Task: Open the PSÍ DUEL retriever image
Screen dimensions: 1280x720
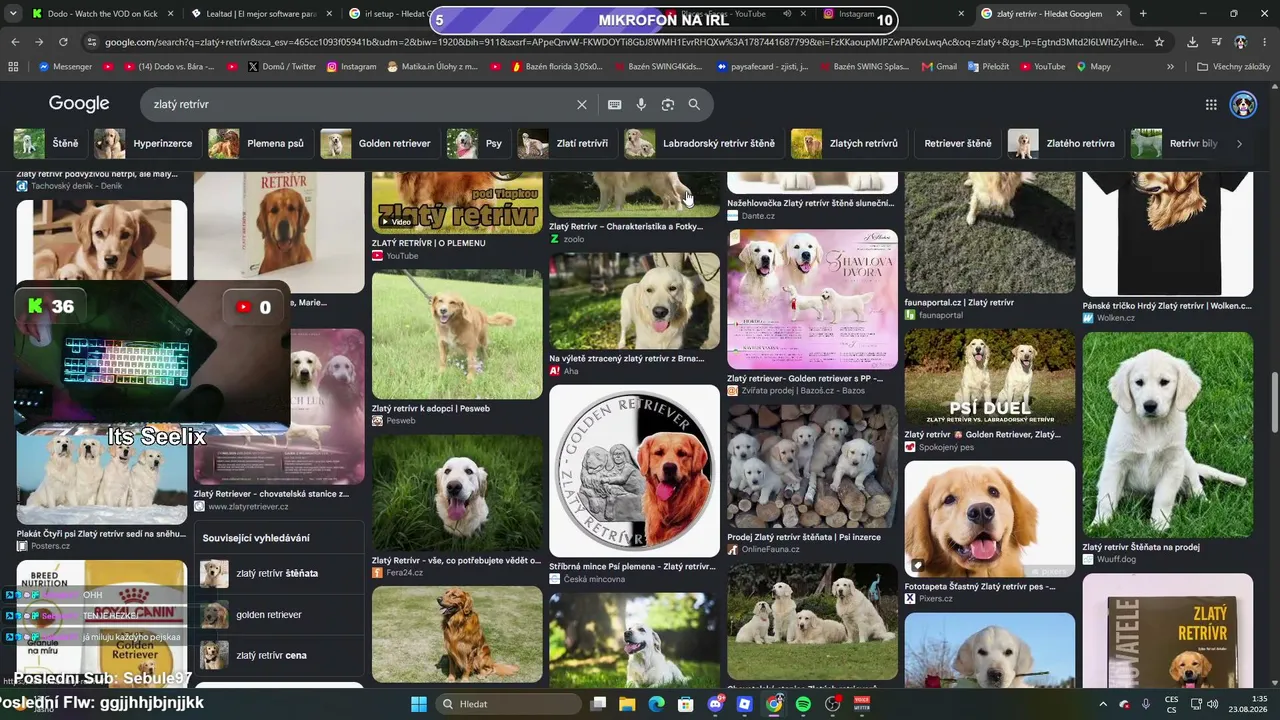Action: pyautogui.click(x=990, y=377)
